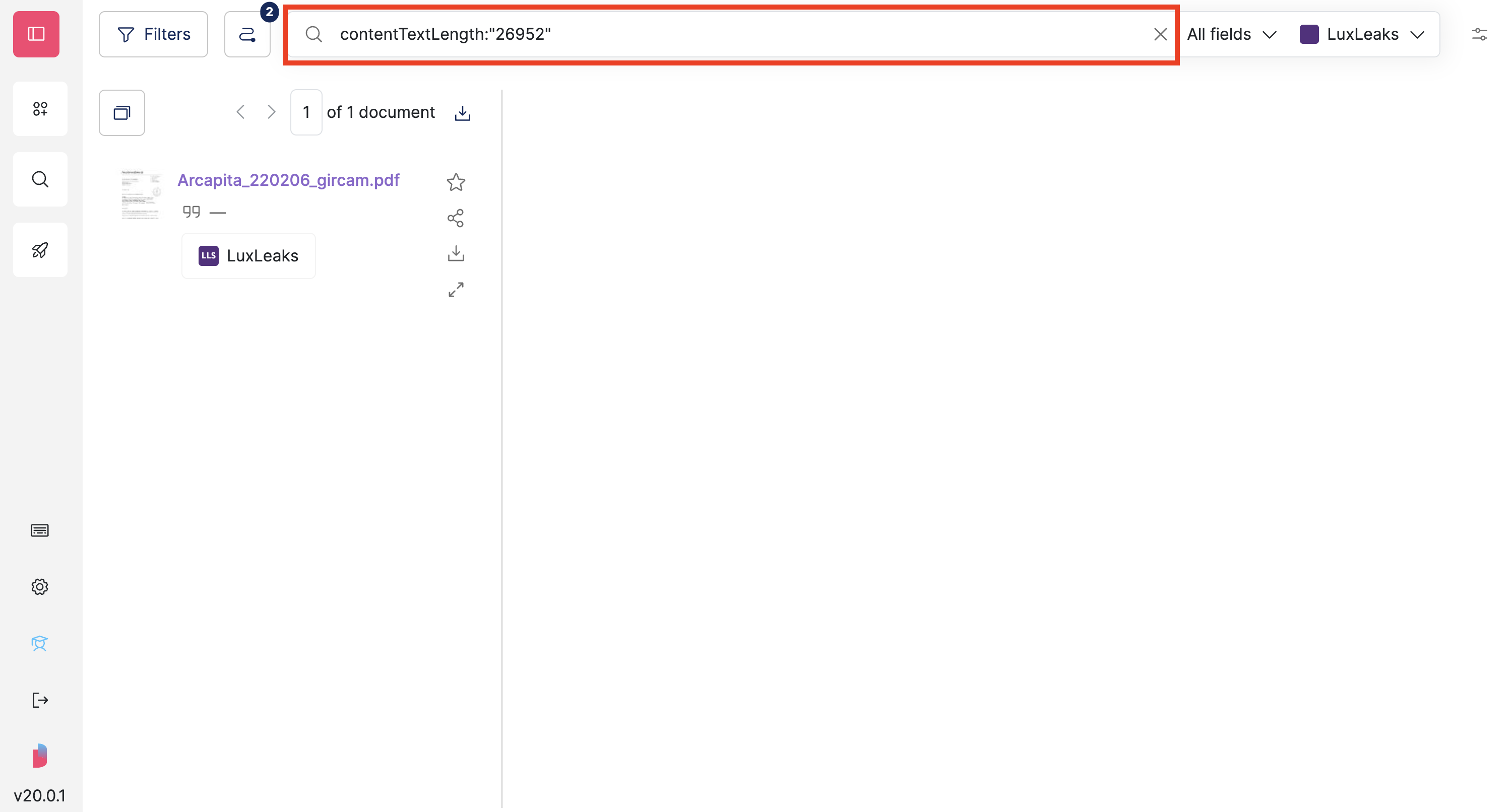Share the document via share icon

(x=456, y=218)
